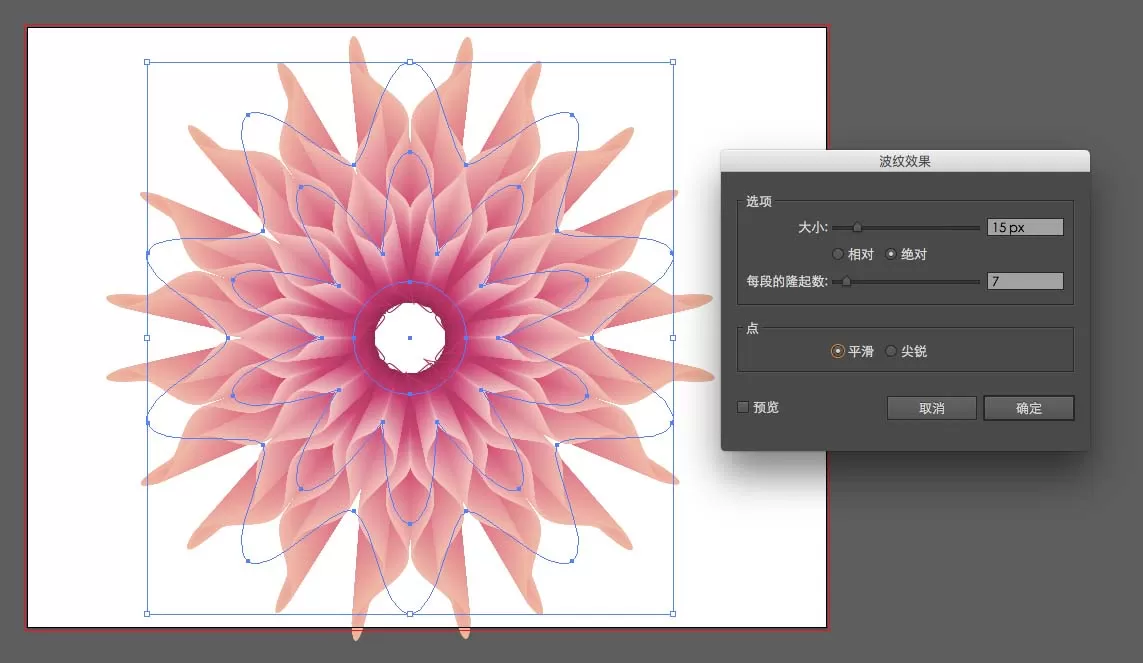The width and height of the screenshot is (1143, 663).
Task: Click the 大小 slider handle
Action: tap(857, 228)
